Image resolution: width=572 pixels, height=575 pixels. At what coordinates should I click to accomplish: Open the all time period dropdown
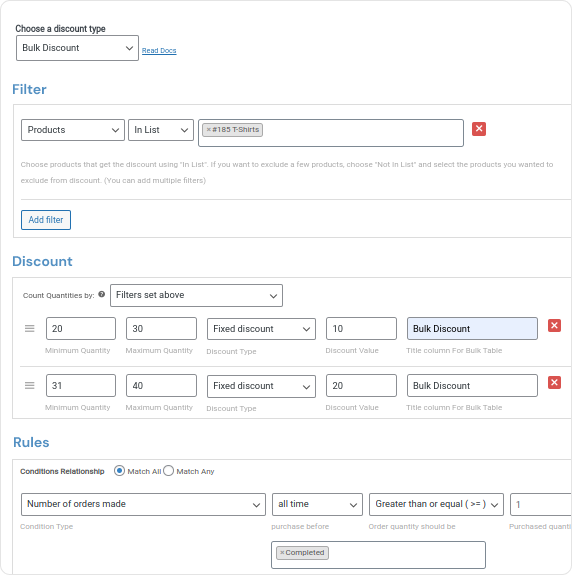click(x=318, y=505)
